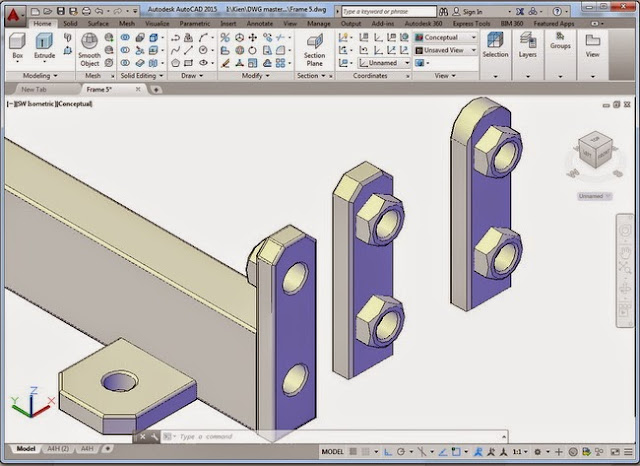The height and width of the screenshot is (466, 640).
Task: Switch to the Solid ribbon tab
Action: coord(70,24)
